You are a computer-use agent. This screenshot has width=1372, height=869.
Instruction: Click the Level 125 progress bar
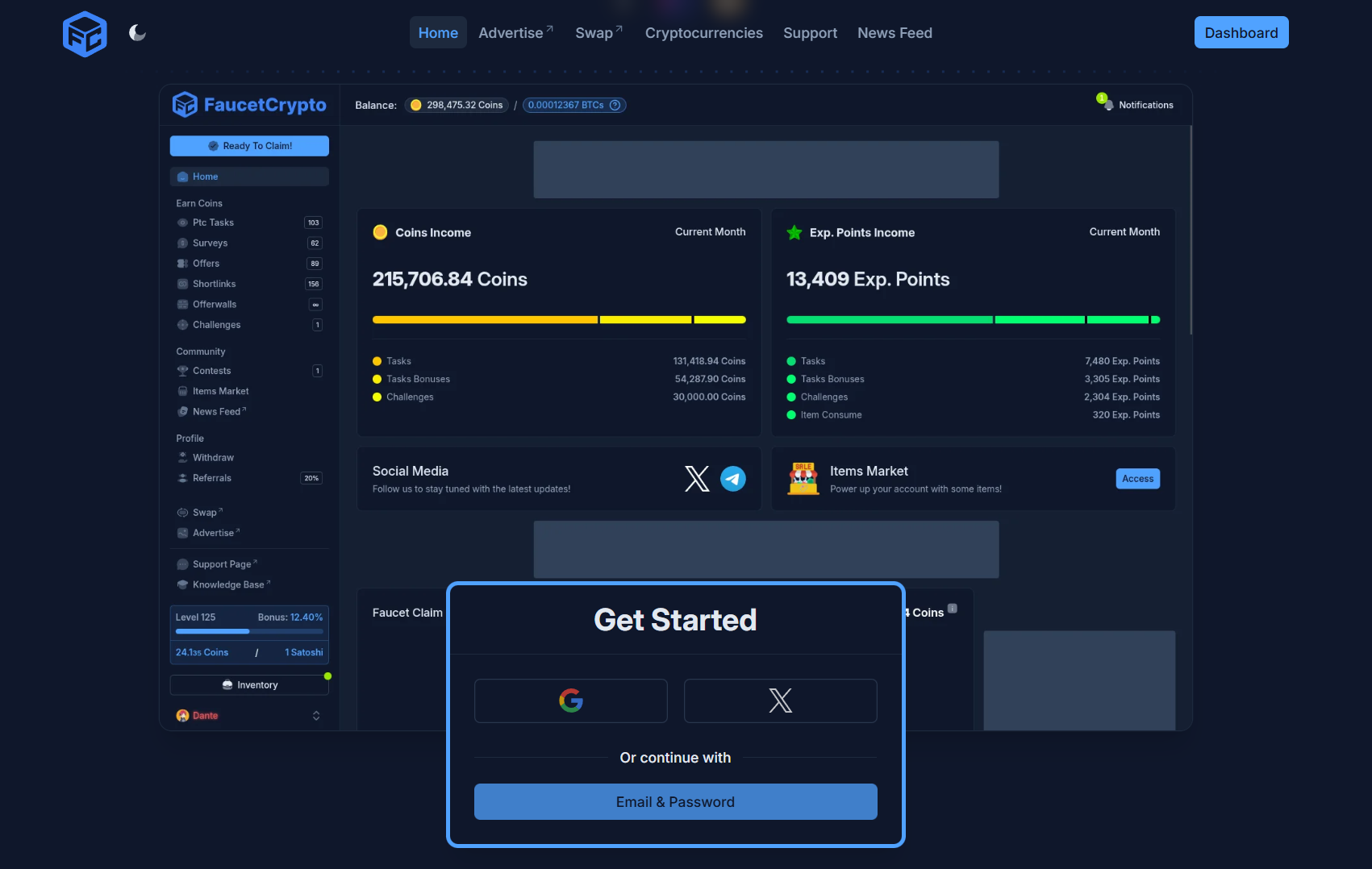click(x=248, y=631)
